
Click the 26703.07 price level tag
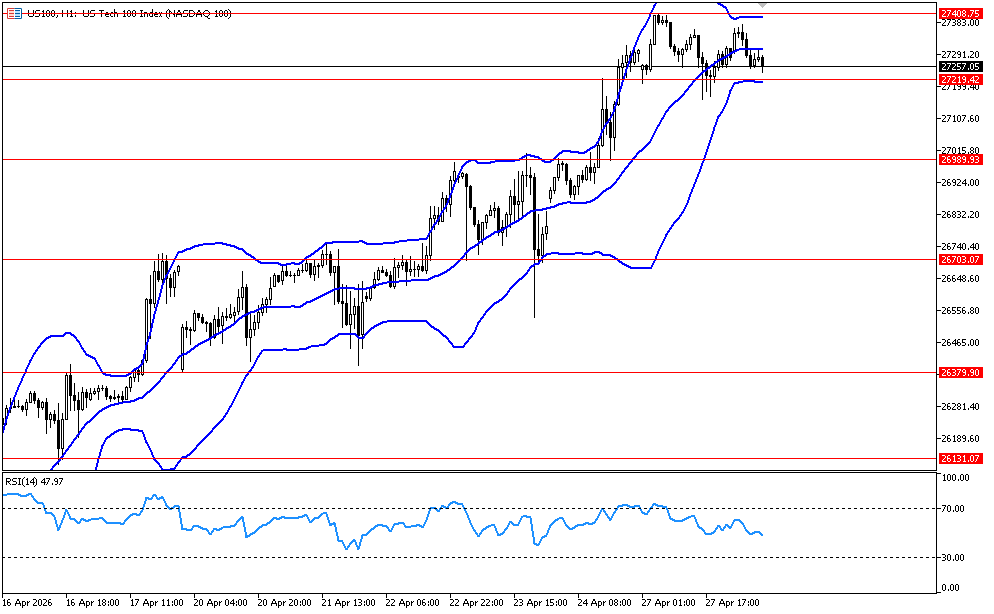(960, 259)
